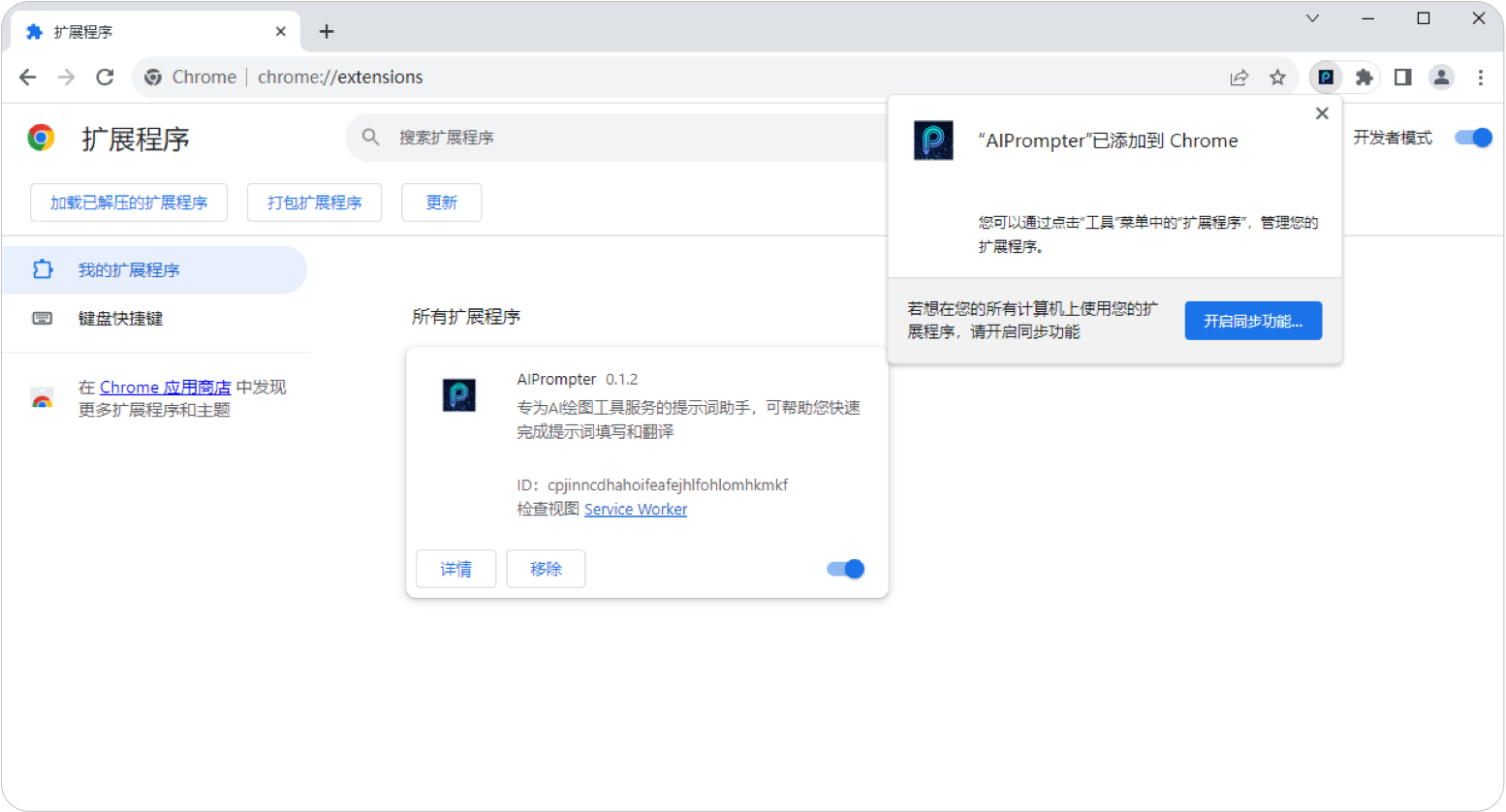The height and width of the screenshot is (812, 1506).
Task: Toggle the browser side panel icon
Action: pyautogui.click(x=1402, y=78)
